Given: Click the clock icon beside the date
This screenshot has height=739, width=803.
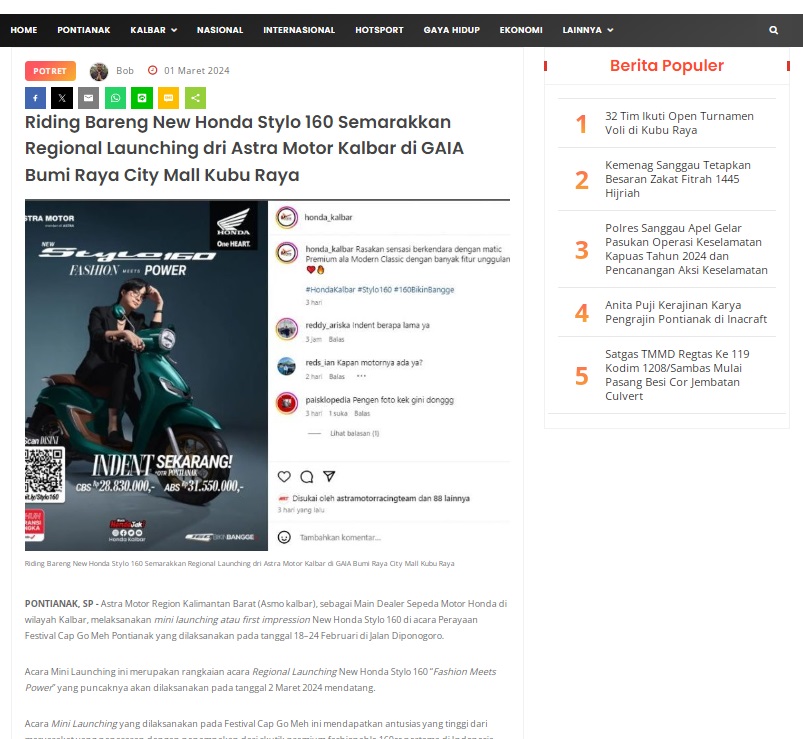Looking at the screenshot, I should point(153,70).
